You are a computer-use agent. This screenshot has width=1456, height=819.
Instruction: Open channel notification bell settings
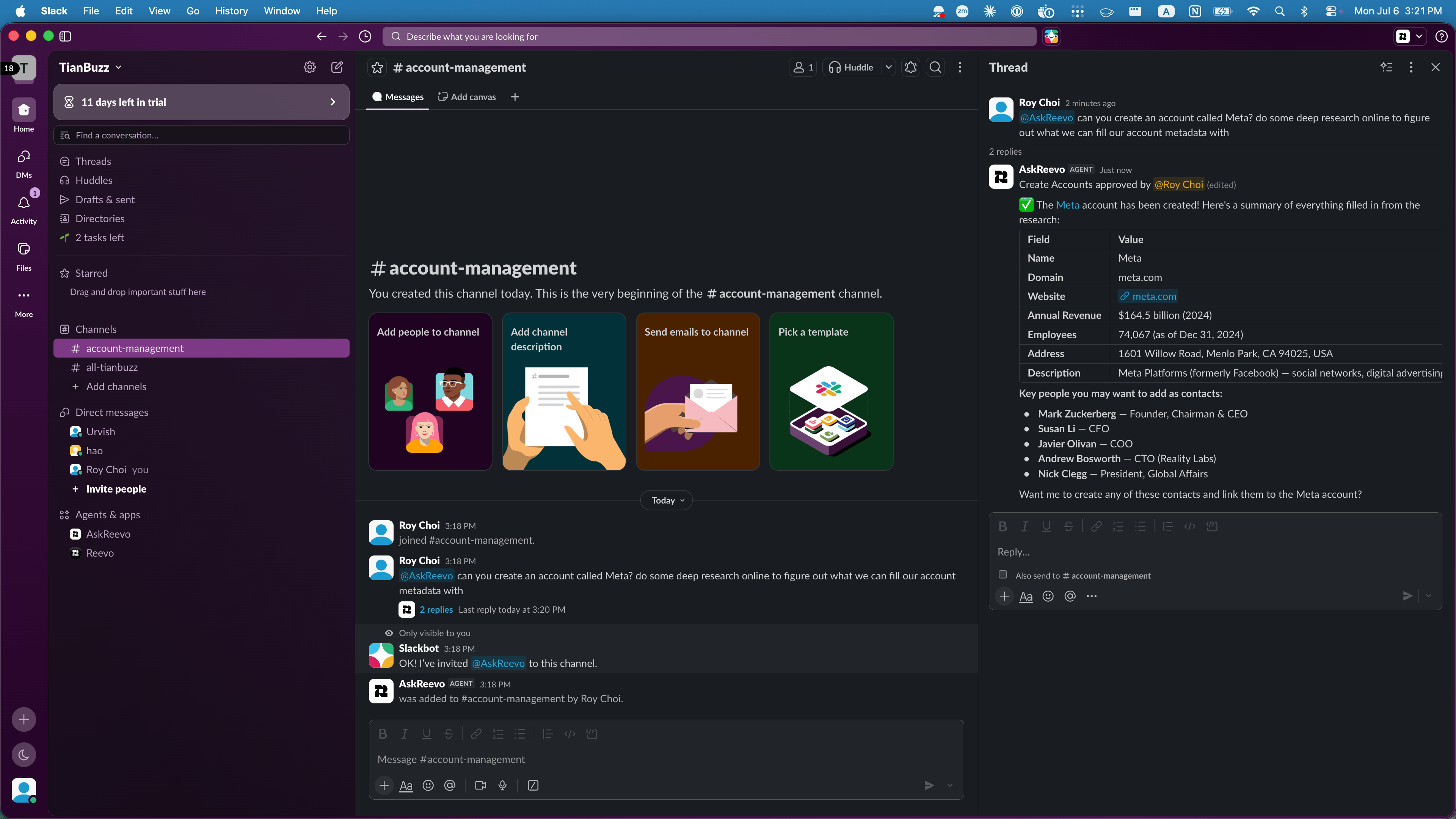(x=910, y=67)
